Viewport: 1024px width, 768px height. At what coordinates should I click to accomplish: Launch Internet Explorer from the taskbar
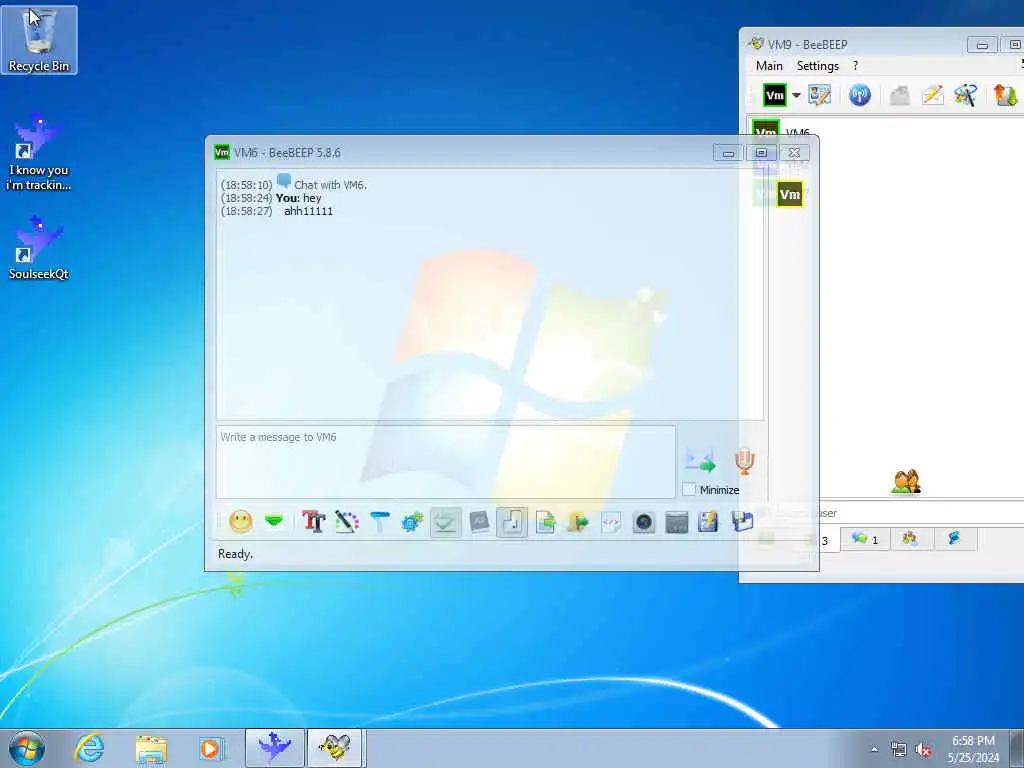click(x=89, y=748)
